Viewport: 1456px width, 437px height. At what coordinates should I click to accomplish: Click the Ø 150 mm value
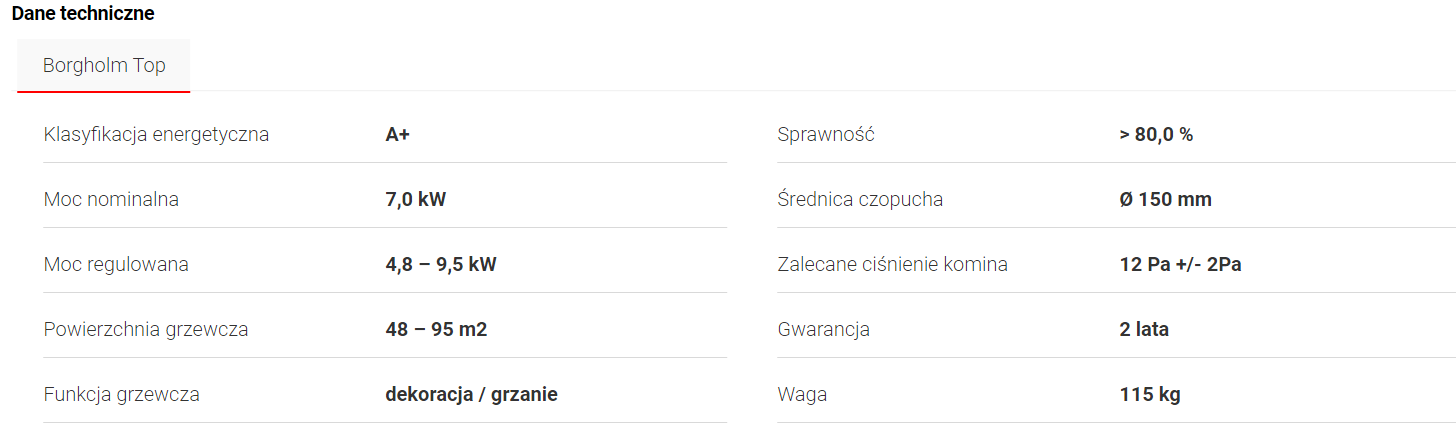pyautogui.click(x=1165, y=199)
